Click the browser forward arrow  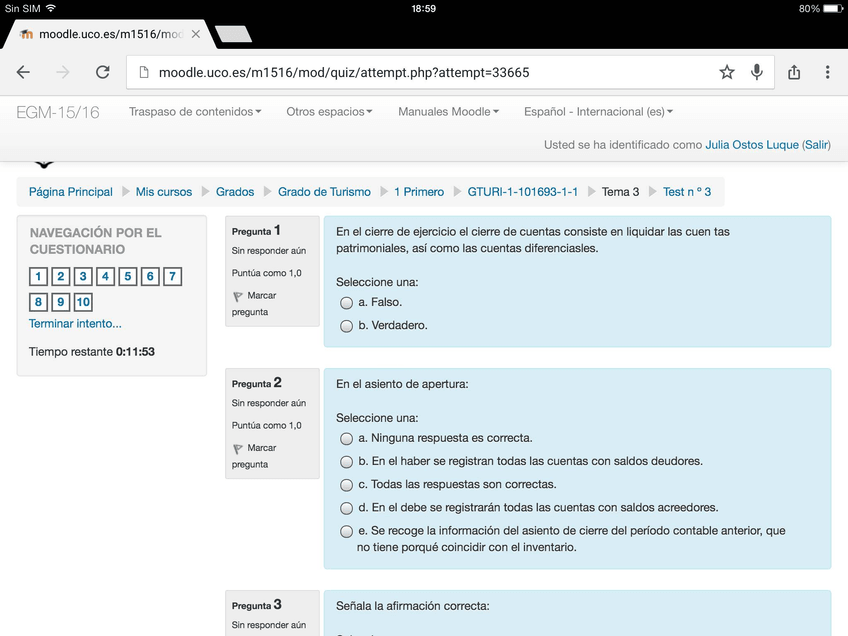click(63, 72)
